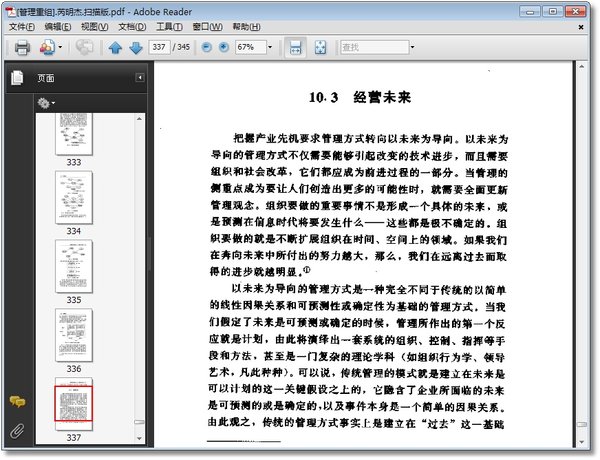Expand the find box options dropdown

(412, 47)
